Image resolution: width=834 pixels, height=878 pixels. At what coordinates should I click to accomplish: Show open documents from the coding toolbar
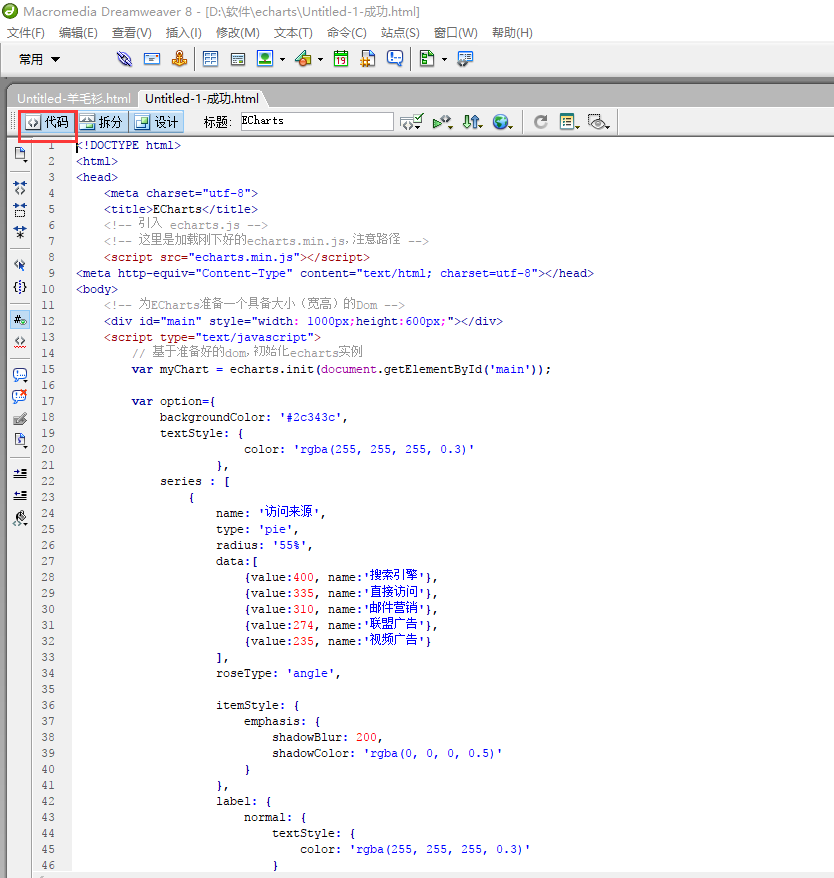[x=20, y=155]
